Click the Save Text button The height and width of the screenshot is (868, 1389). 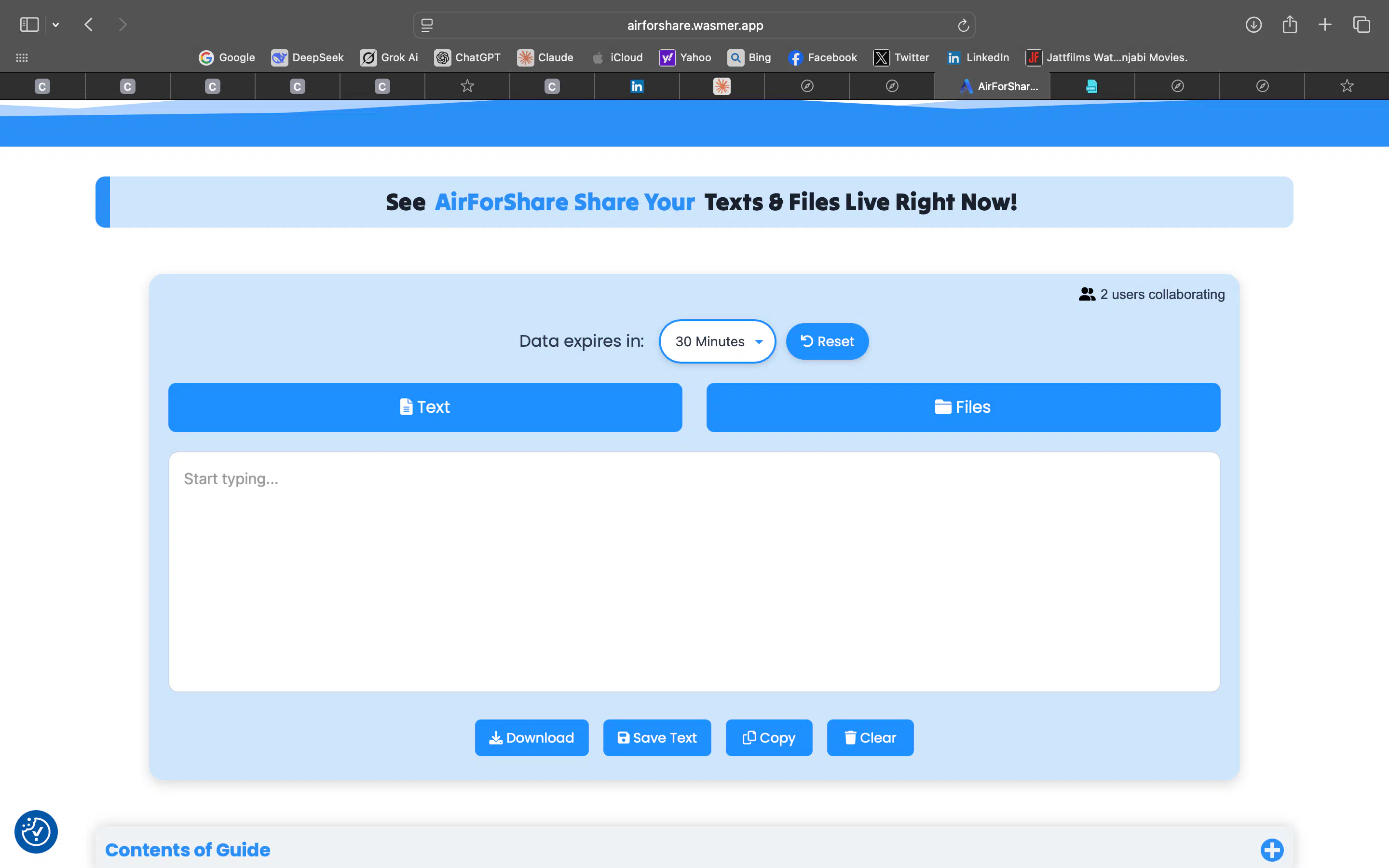coord(656,738)
